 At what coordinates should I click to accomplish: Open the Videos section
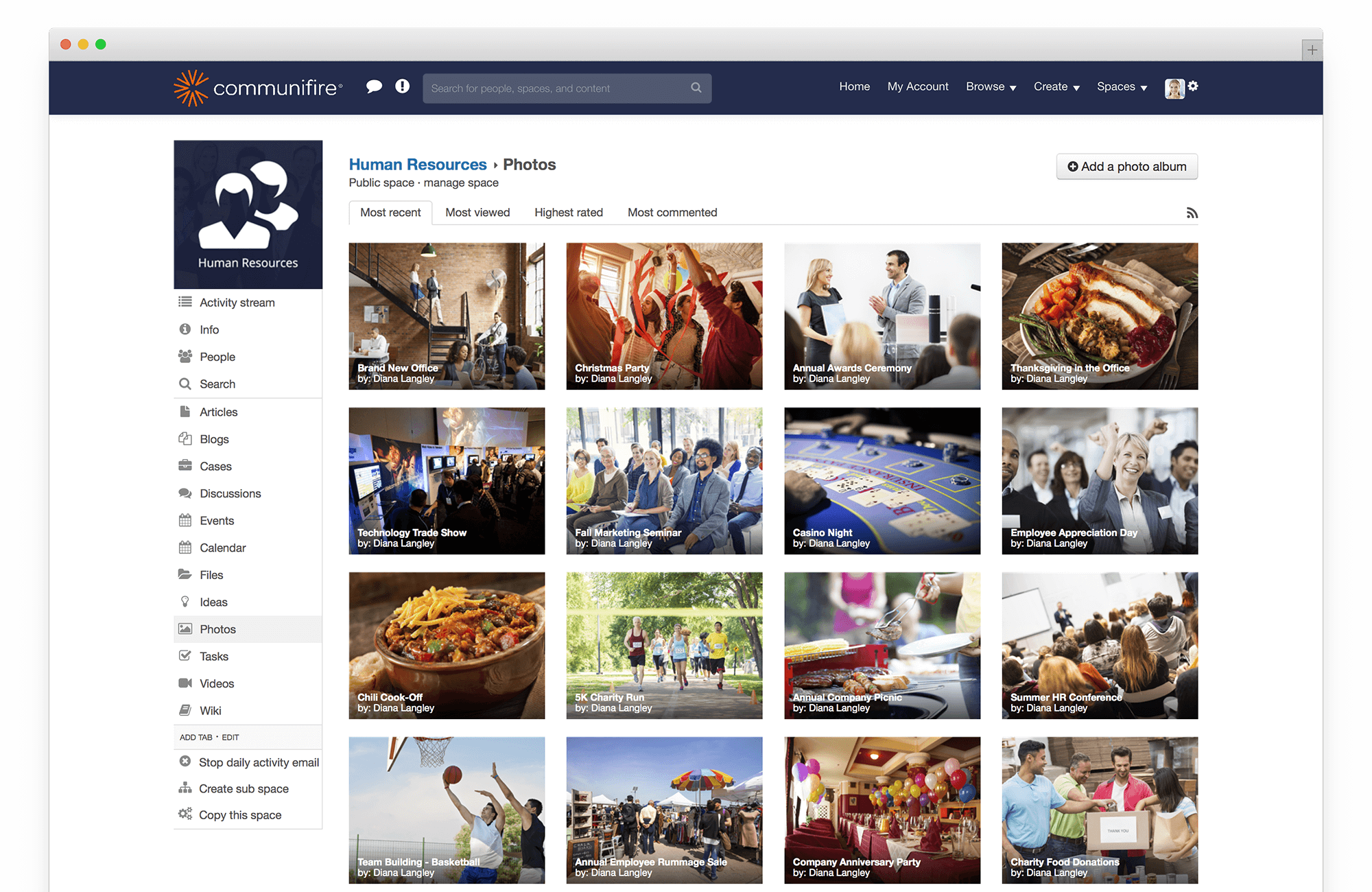click(216, 683)
